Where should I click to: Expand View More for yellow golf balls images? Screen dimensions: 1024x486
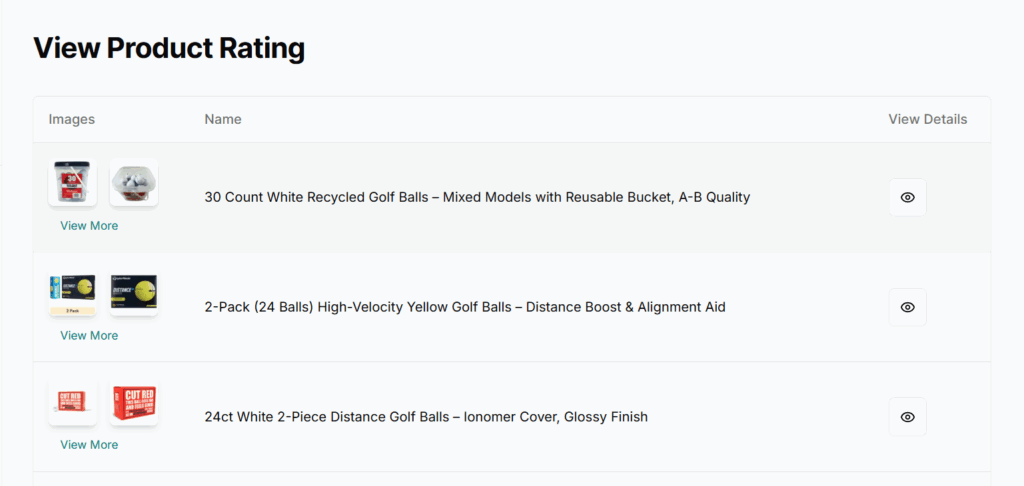(89, 336)
